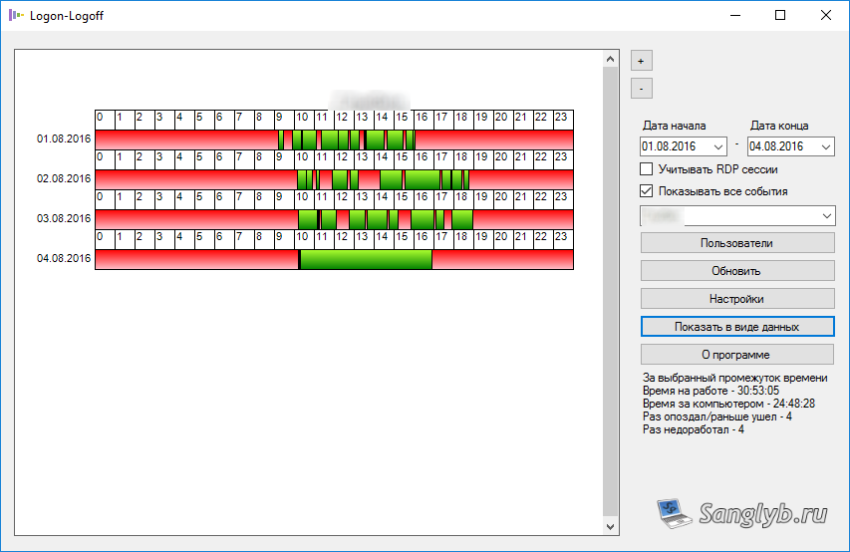Click 'Время за компьютером - 24:48:28' text
The width and height of the screenshot is (850, 552).
pos(729,404)
